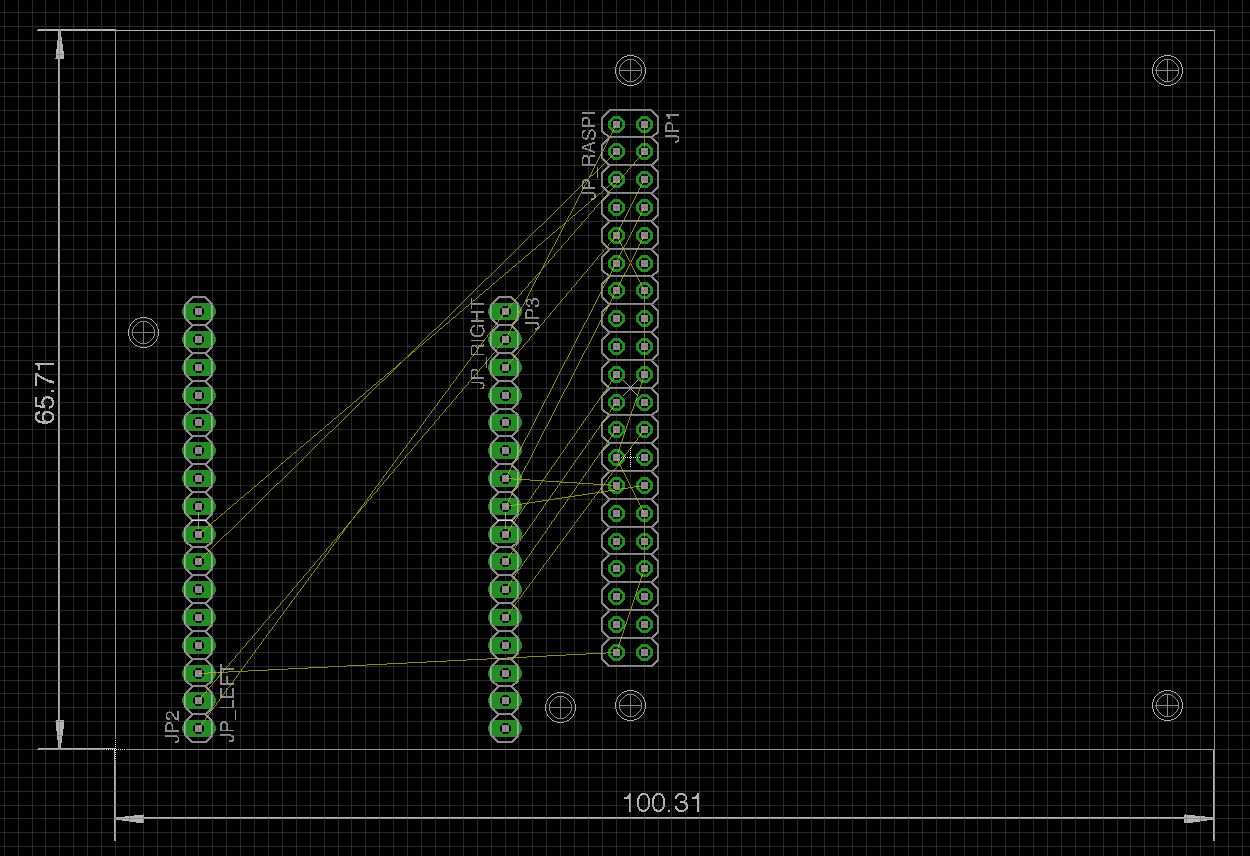The height and width of the screenshot is (856, 1250).
Task: Select the mounting hole directly below JP1 header
Action: 630,705
